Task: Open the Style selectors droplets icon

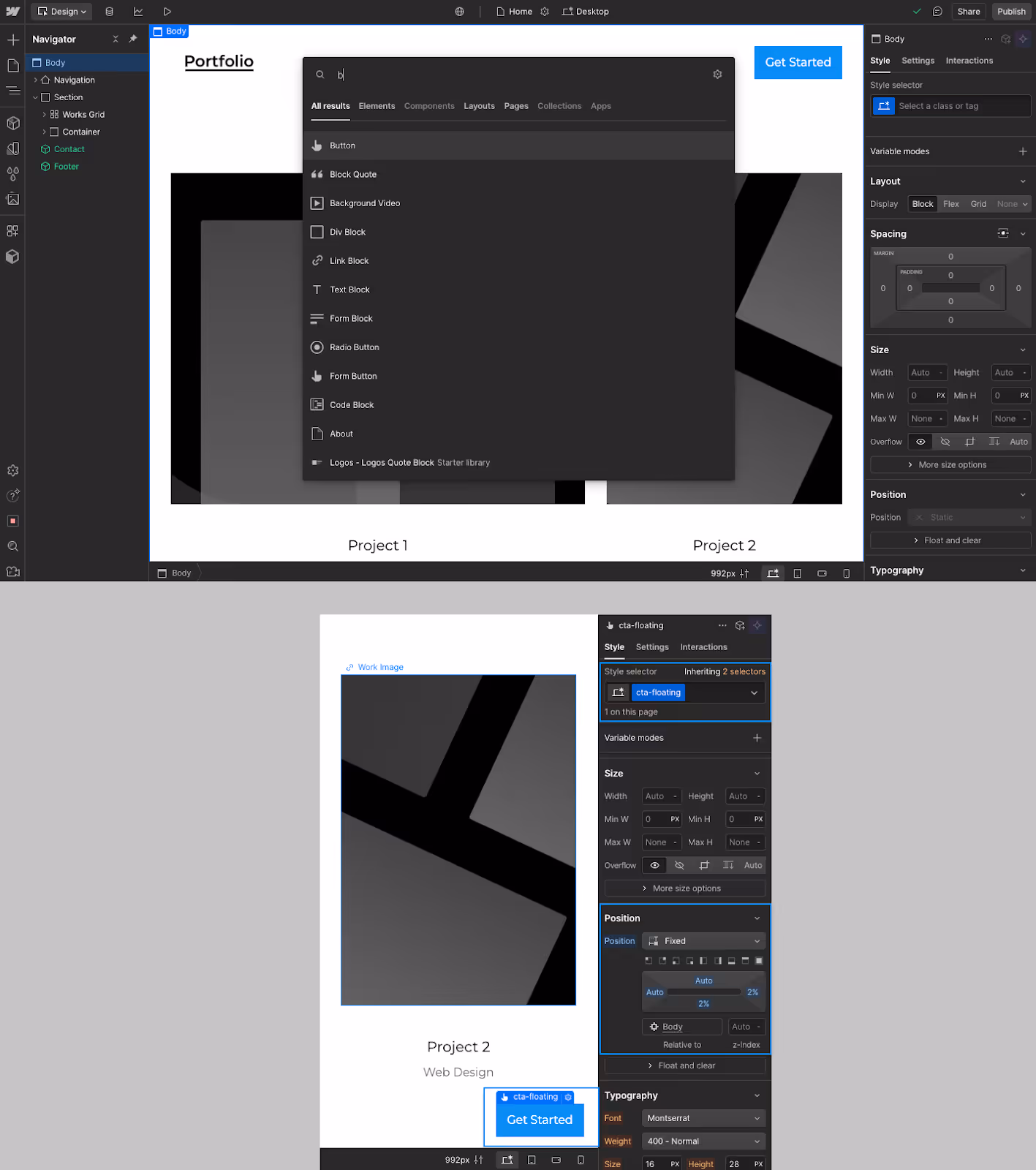Action: click(x=12, y=174)
